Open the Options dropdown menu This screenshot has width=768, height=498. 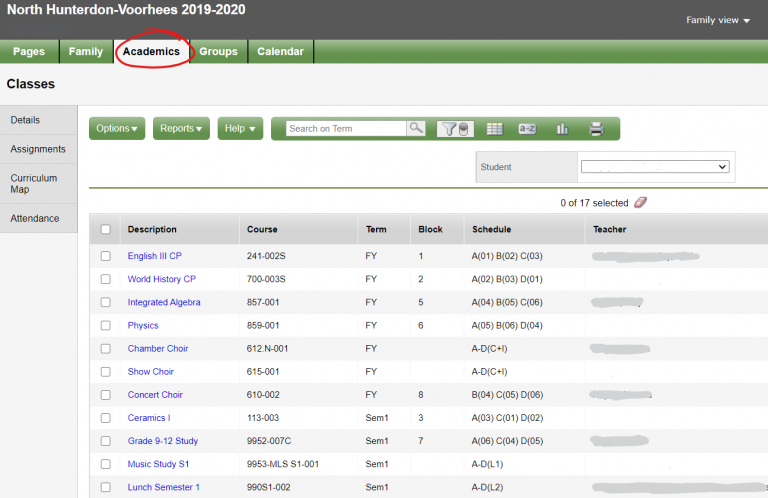tap(117, 129)
